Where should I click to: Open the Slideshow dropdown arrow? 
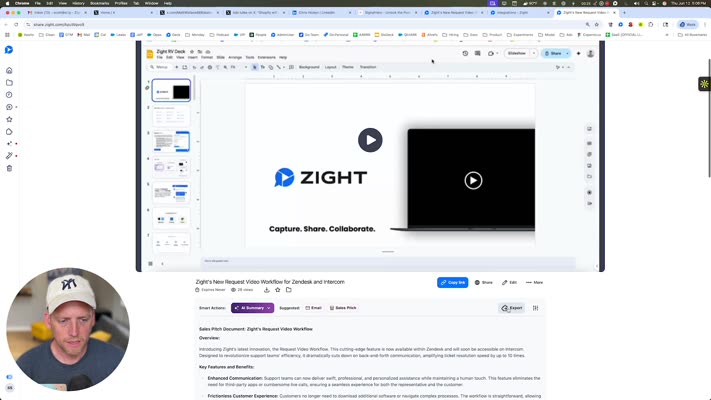[x=534, y=54]
